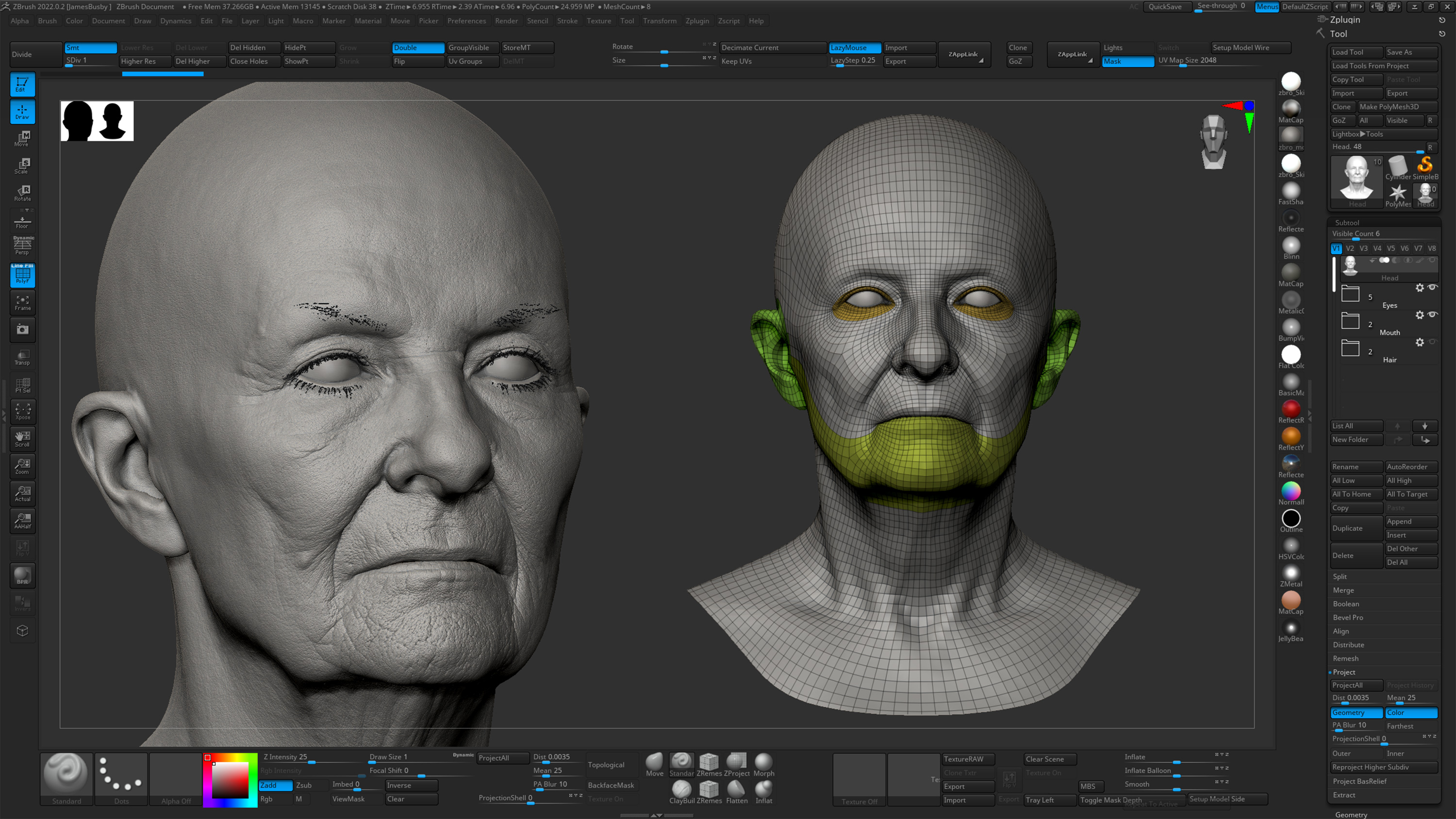The width and height of the screenshot is (1456, 819).
Task: Toggle visibility of the Mouth folder
Action: 1433,315
